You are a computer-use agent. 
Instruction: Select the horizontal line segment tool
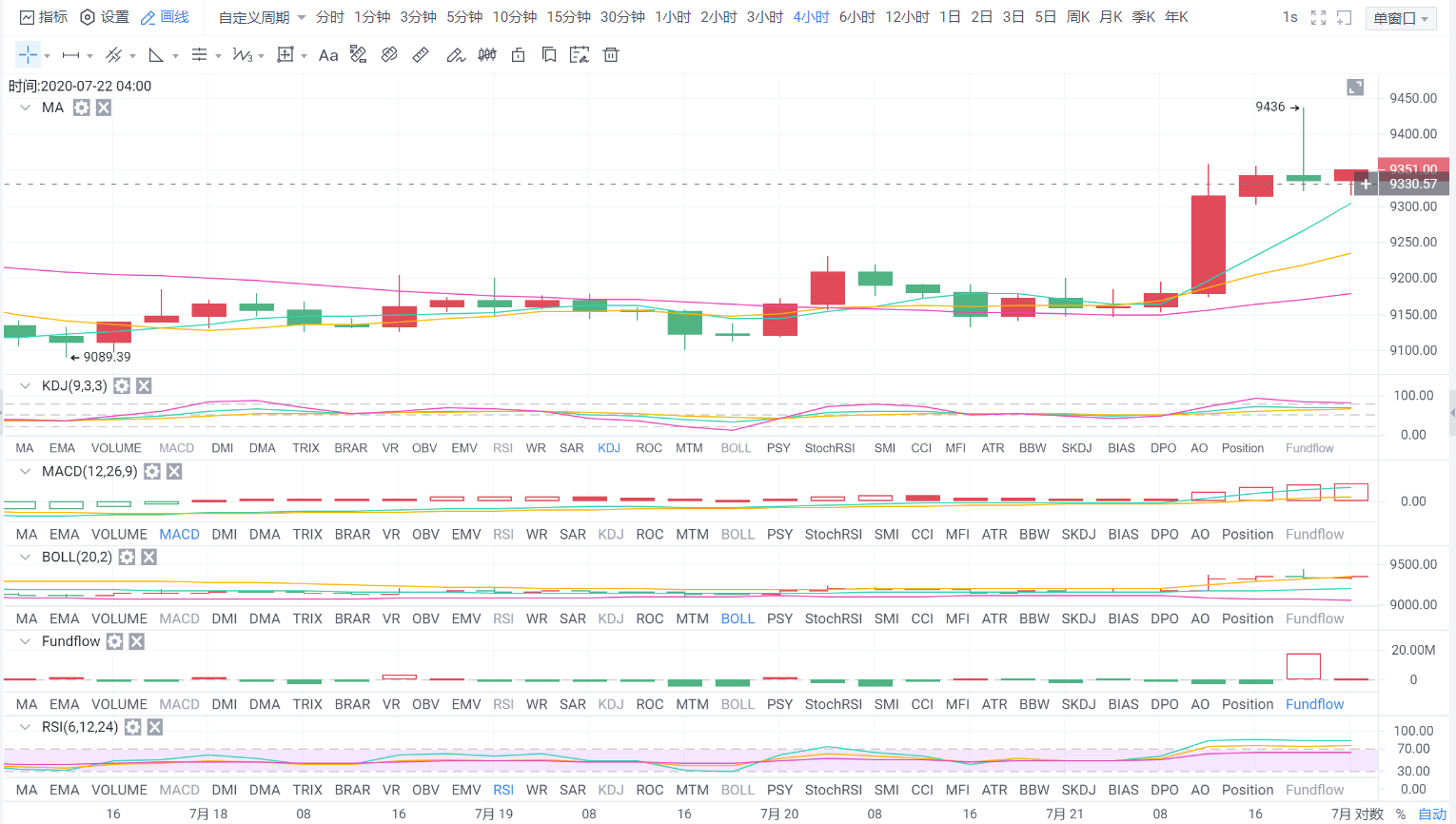coord(70,55)
